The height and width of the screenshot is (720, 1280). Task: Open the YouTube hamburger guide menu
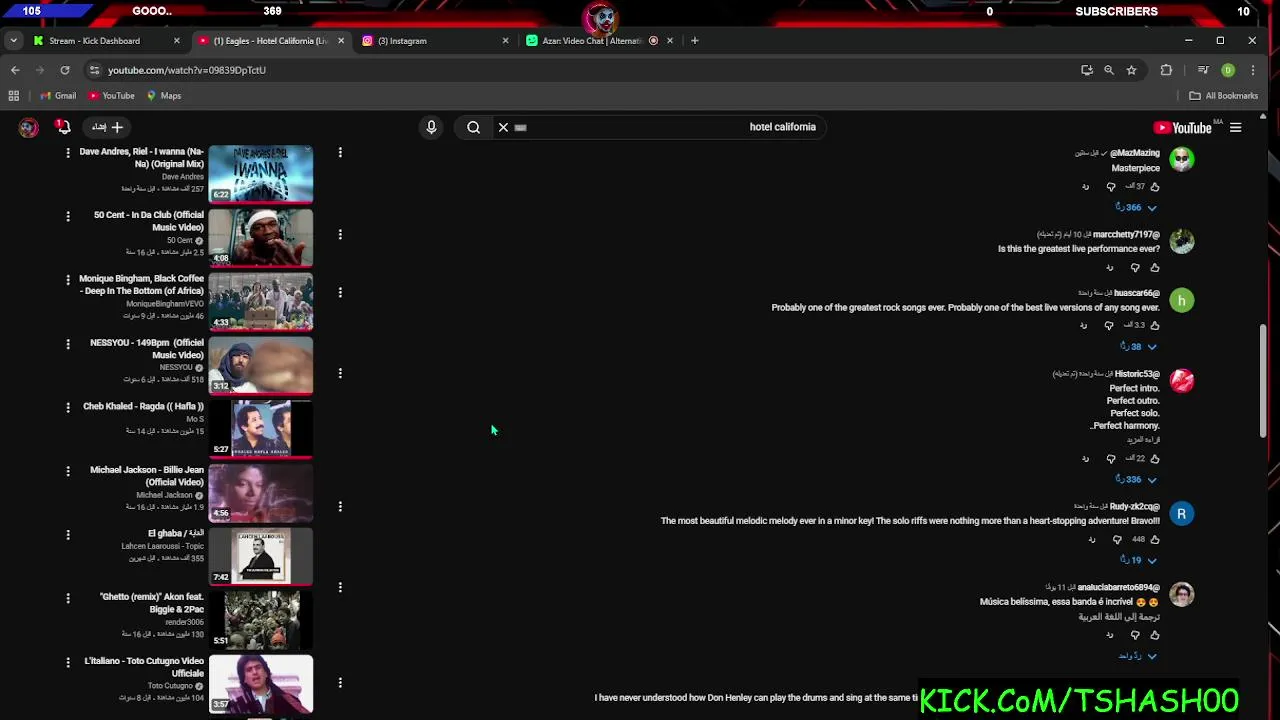click(x=1235, y=127)
